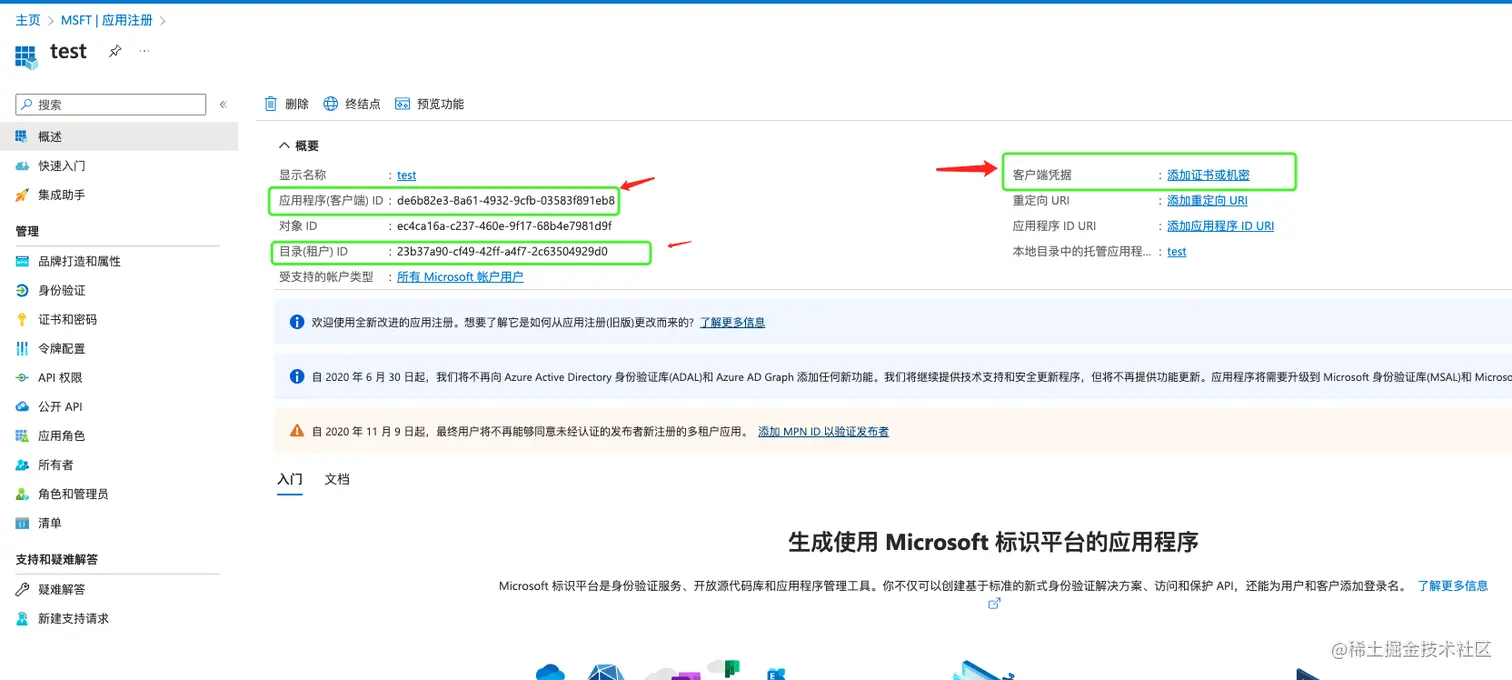
Task: Click the 角色和管理员 icon
Action: coord(22,494)
